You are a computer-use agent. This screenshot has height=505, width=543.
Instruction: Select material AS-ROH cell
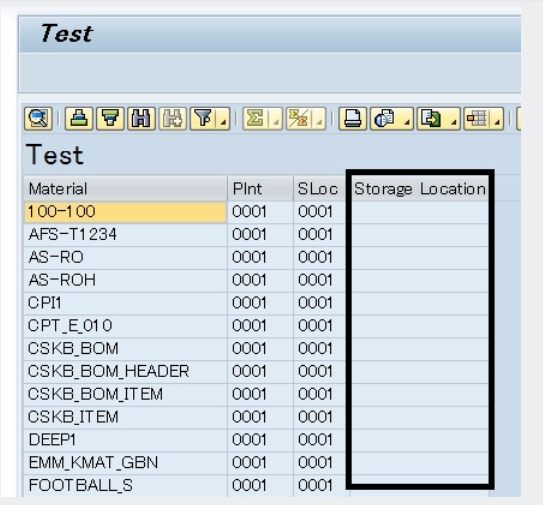coord(125,280)
